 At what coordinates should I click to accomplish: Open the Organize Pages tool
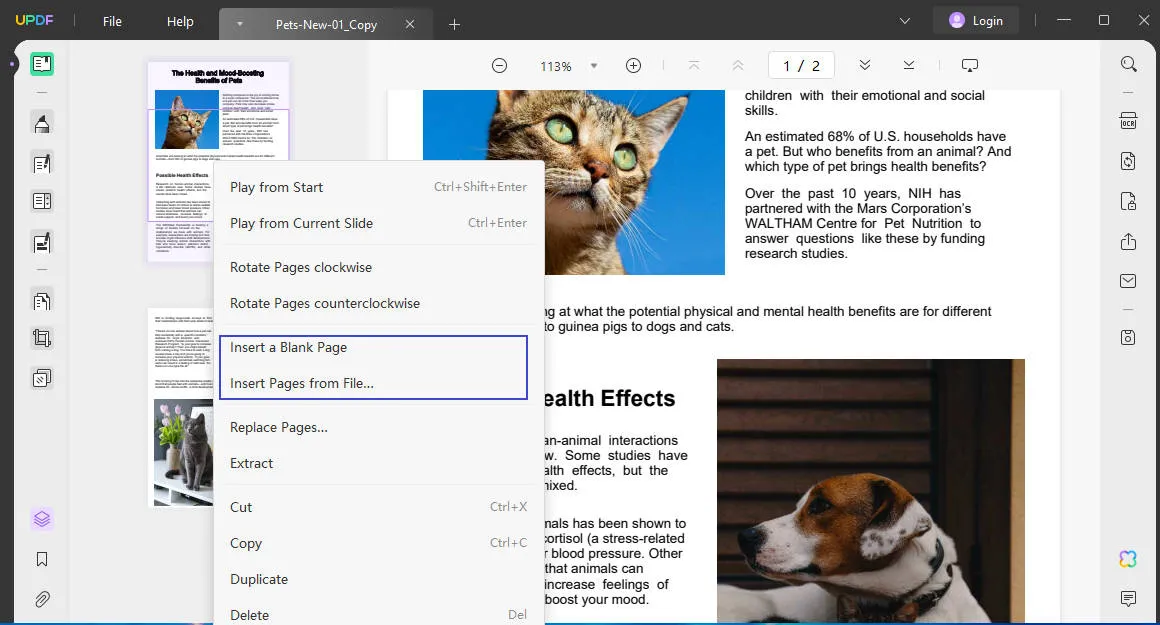pyautogui.click(x=42, y=301)
